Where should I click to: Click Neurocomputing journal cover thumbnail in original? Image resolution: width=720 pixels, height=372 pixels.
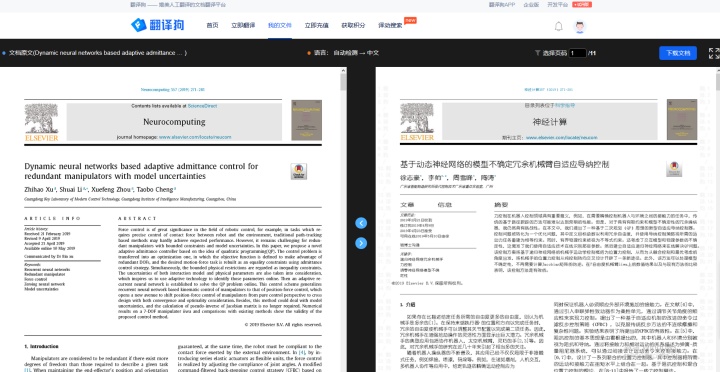(306, 120)
